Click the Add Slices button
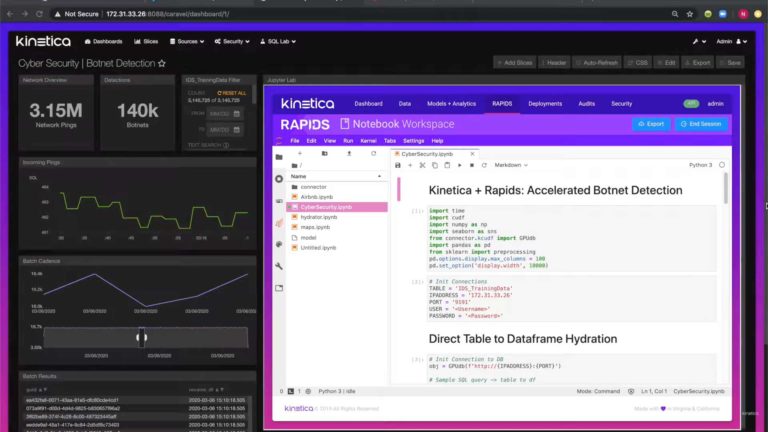The height and width of the screenshot is (432, 768). (x=516, y=62)
